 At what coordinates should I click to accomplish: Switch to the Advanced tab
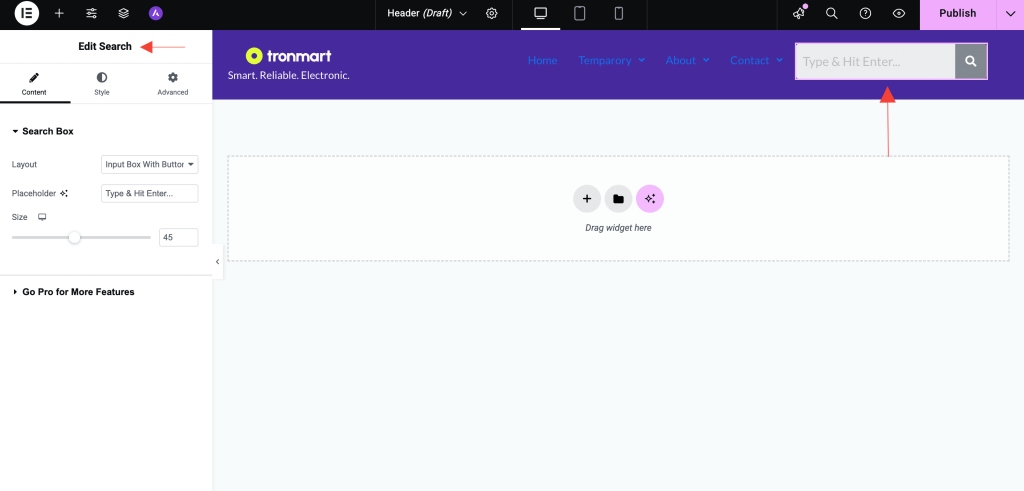[172, 83]
